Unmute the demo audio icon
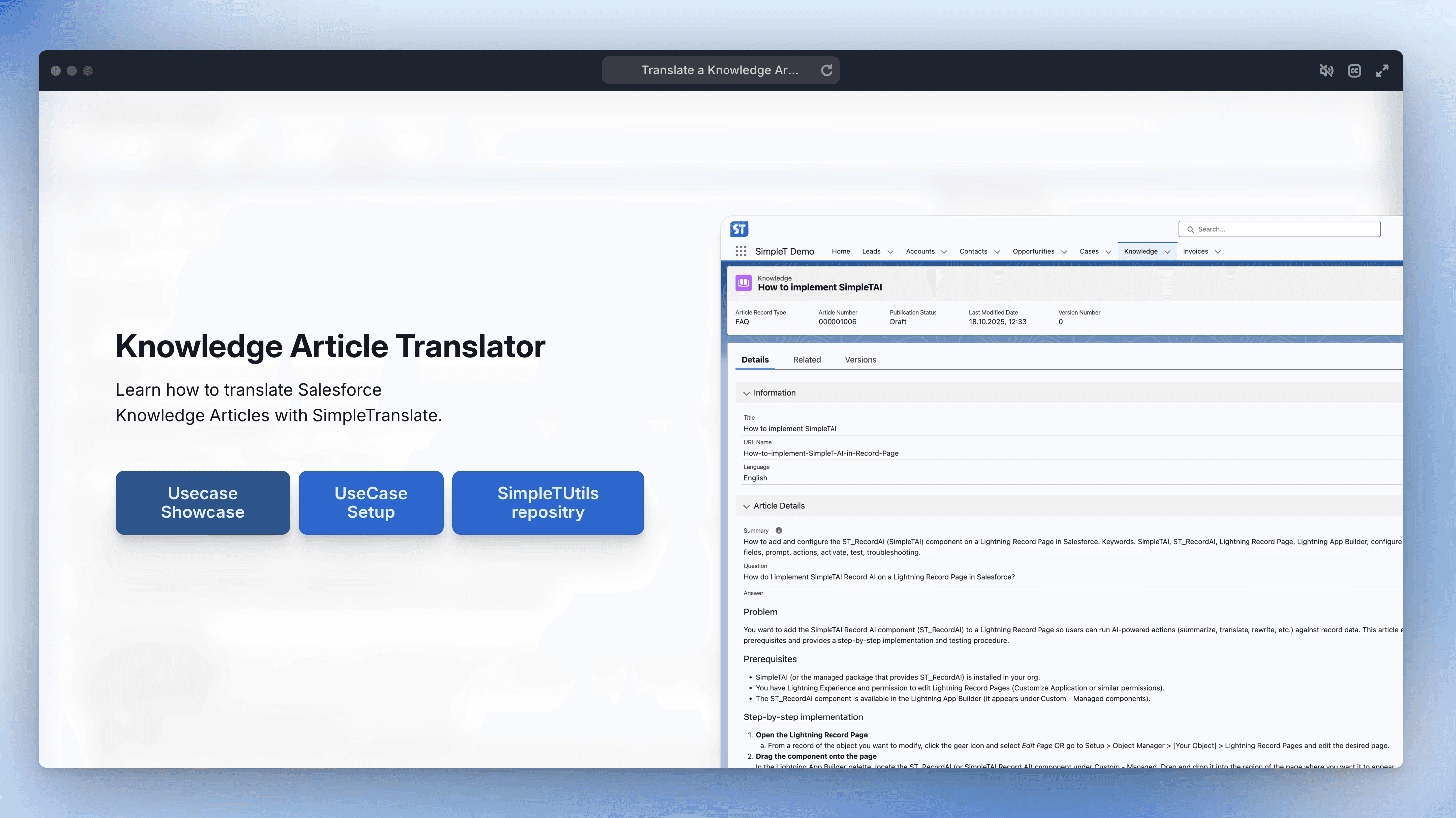The height and width of the screenshot is (818, 1456). click(1326, 70)
